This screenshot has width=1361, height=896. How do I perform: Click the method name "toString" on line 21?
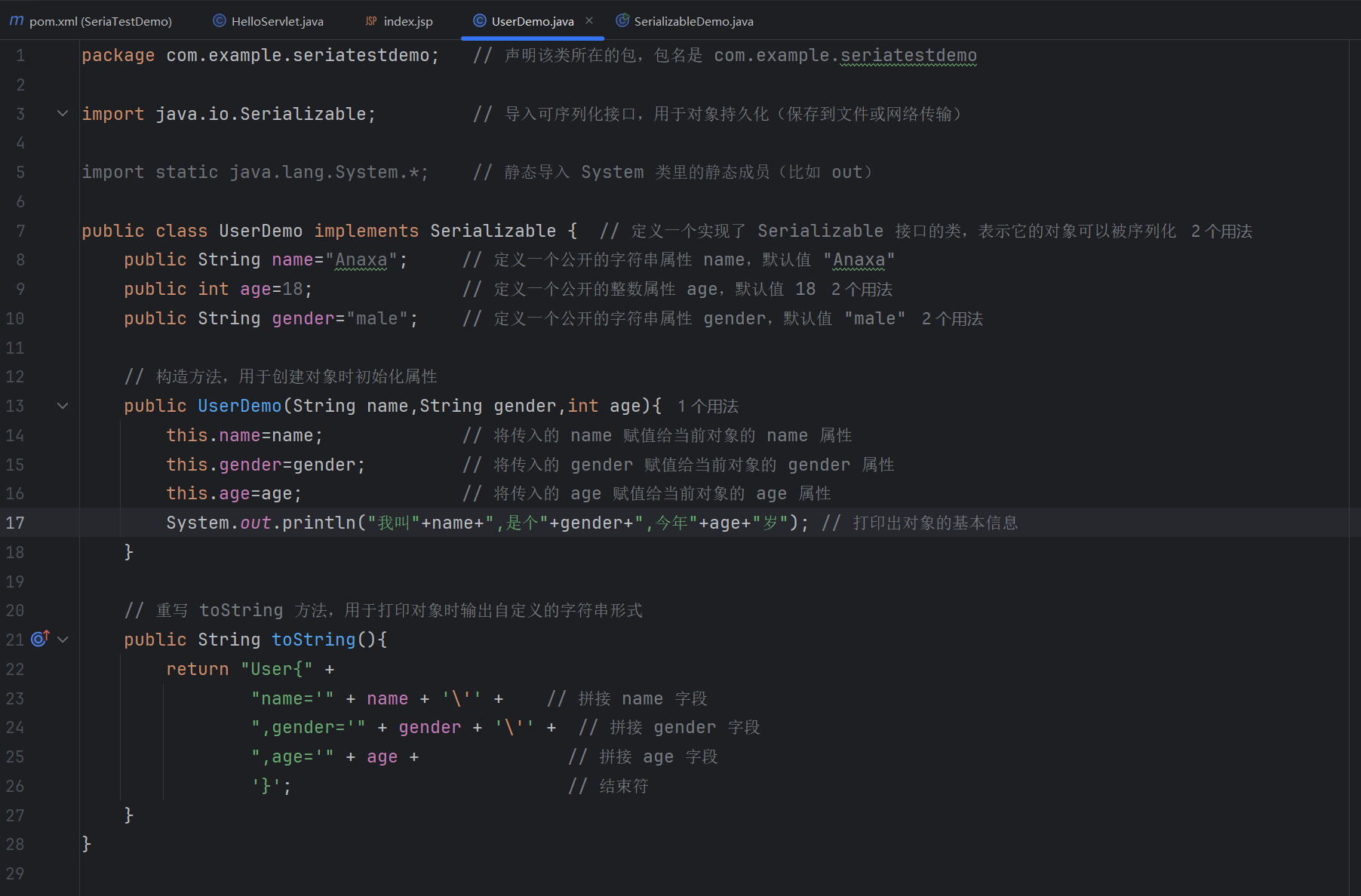coord(313,640)
